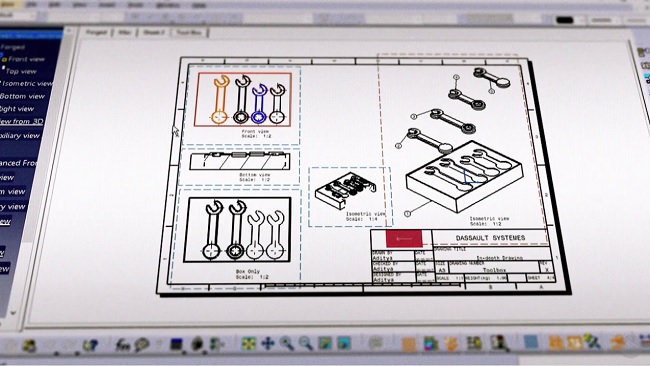Click the DASSAULT SYSTEMES title block text
The image size is (650, 366).
[490, 238]
